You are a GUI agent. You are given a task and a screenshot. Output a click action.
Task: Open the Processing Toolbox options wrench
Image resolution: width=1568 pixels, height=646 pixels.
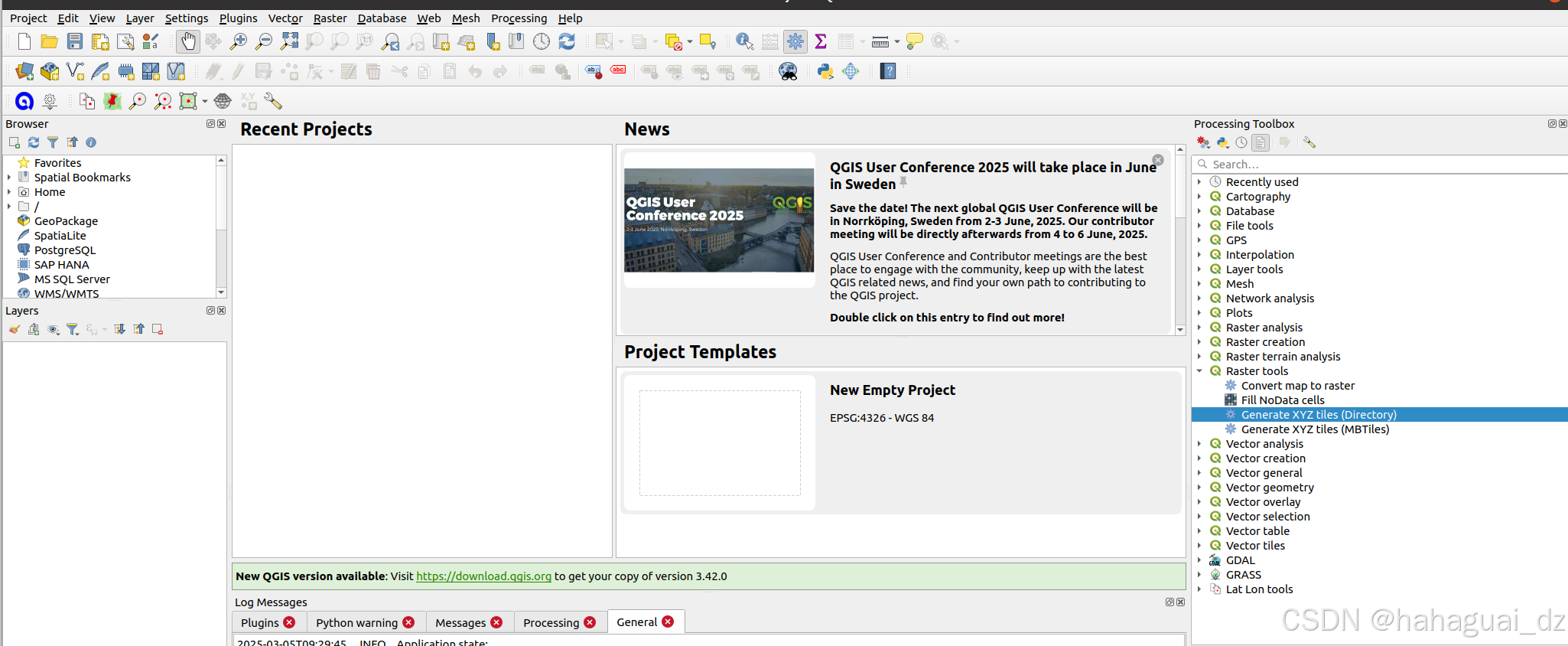tap(1309, 142)
